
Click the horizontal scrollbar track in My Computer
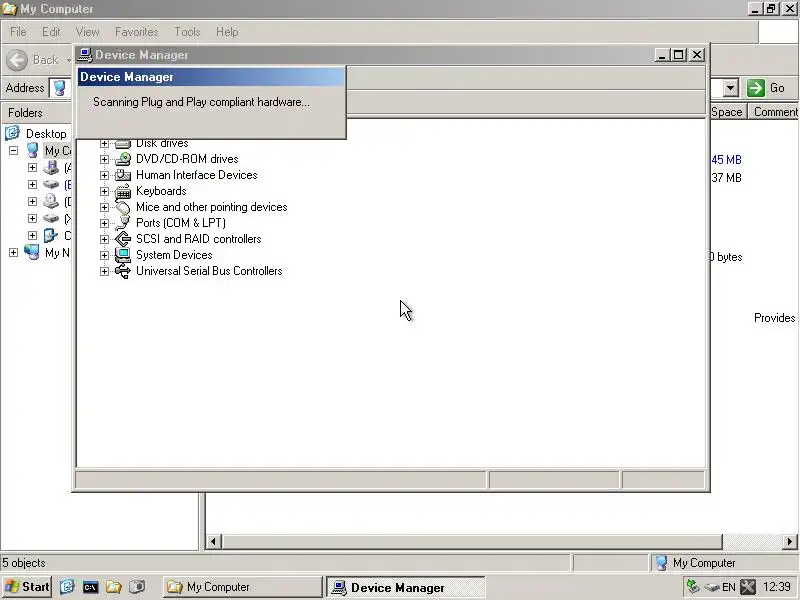pos(753,541)
